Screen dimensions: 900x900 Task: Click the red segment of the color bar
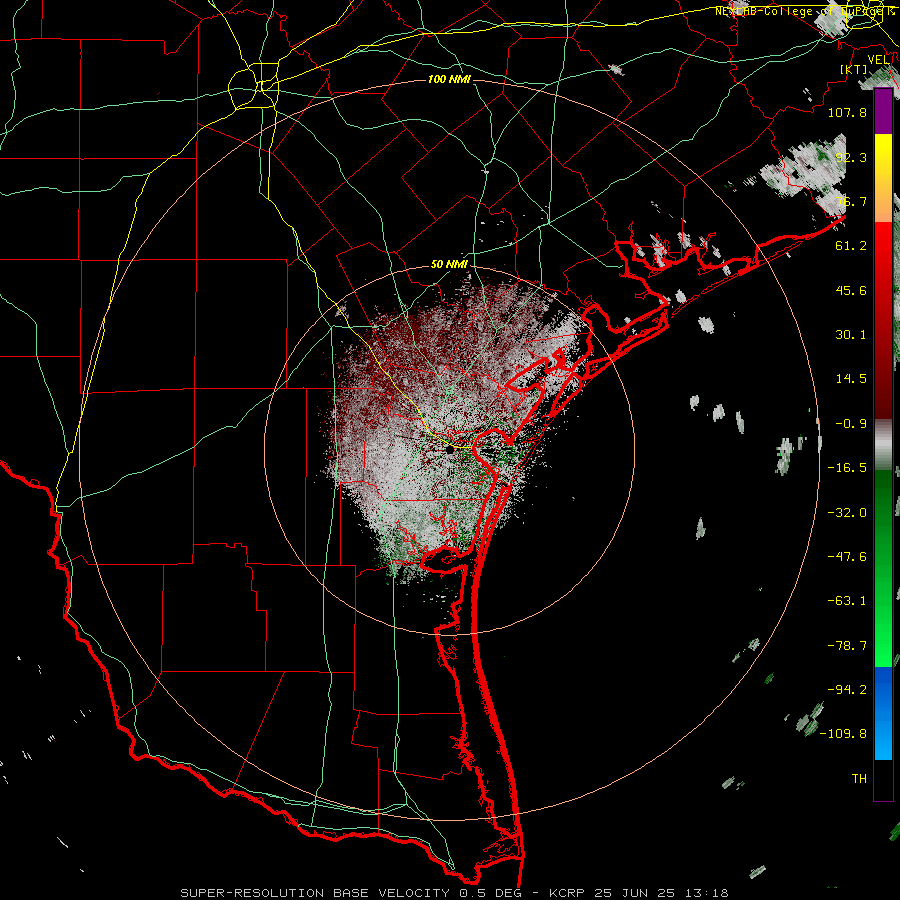click(x=883, y=320)
